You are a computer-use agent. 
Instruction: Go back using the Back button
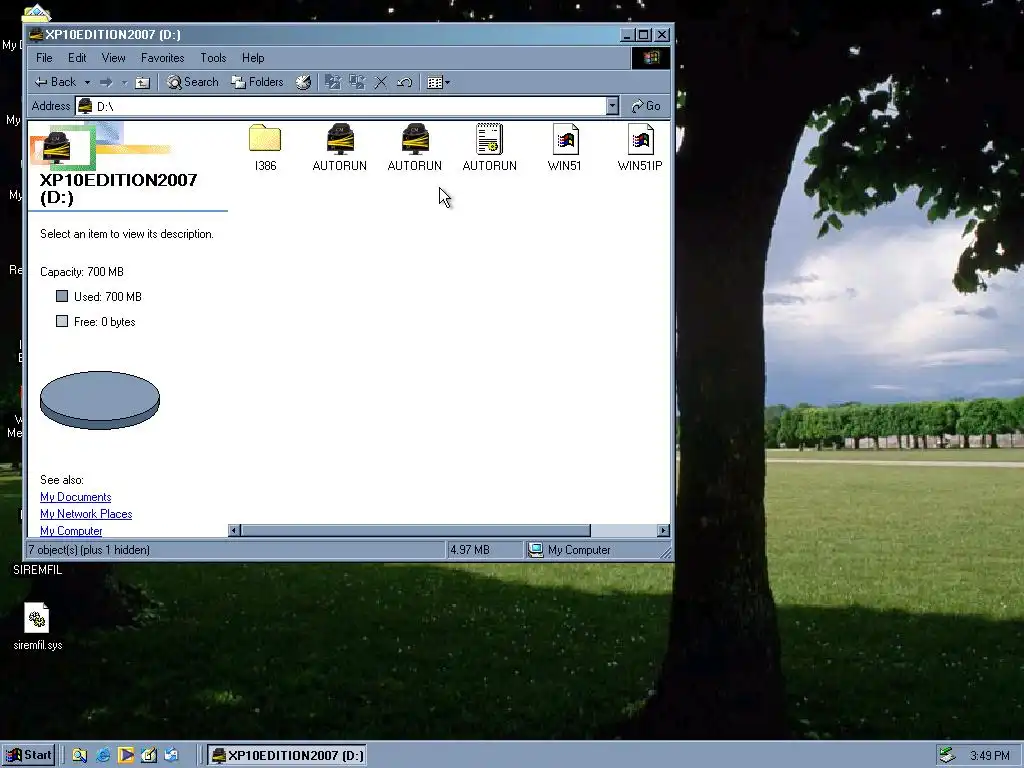tap(56, 82)
